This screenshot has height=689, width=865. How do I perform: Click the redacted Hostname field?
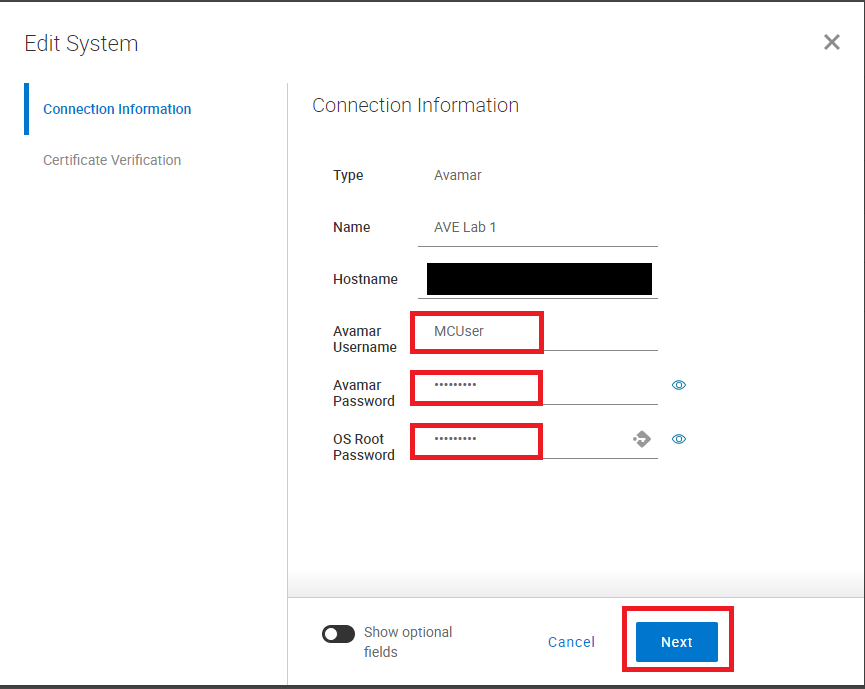coord(538,279)
